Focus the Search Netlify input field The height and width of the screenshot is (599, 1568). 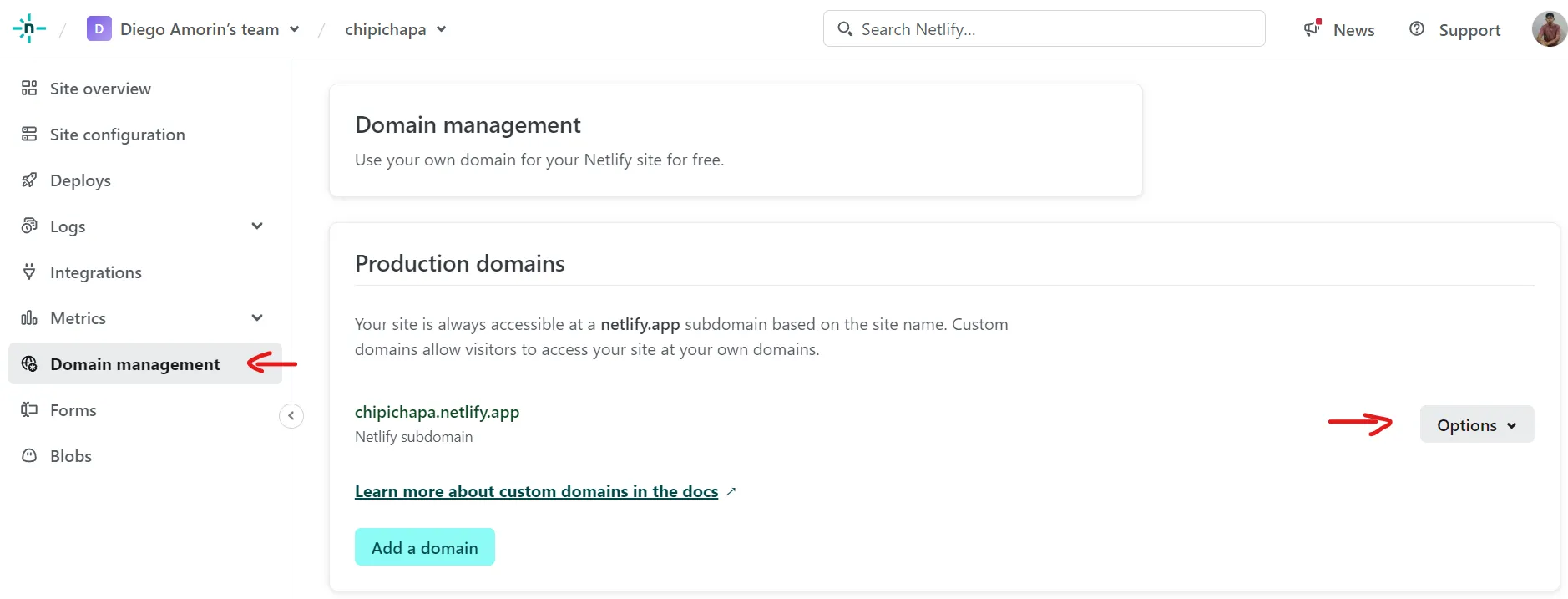click(x=1044, y=28)
